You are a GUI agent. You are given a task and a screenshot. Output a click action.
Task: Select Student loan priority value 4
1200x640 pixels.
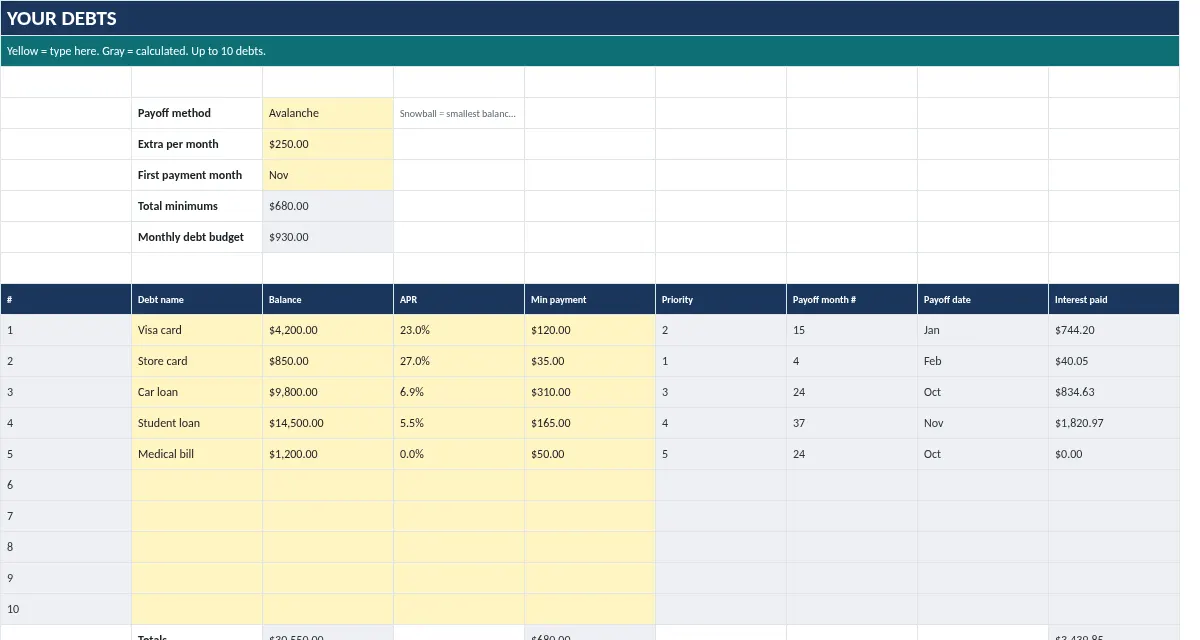coord(721,423)
